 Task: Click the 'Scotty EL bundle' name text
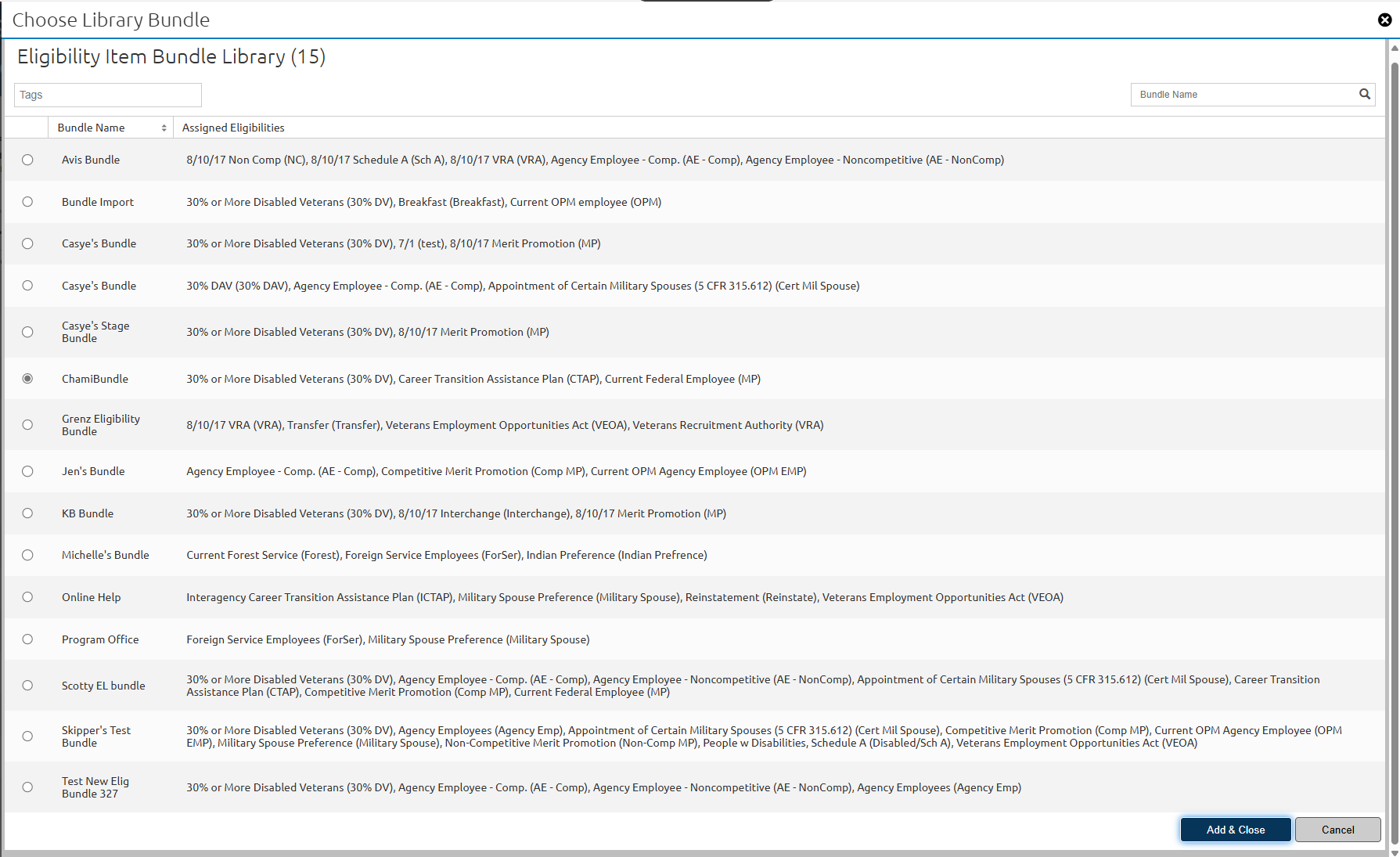tap(103, 686)
